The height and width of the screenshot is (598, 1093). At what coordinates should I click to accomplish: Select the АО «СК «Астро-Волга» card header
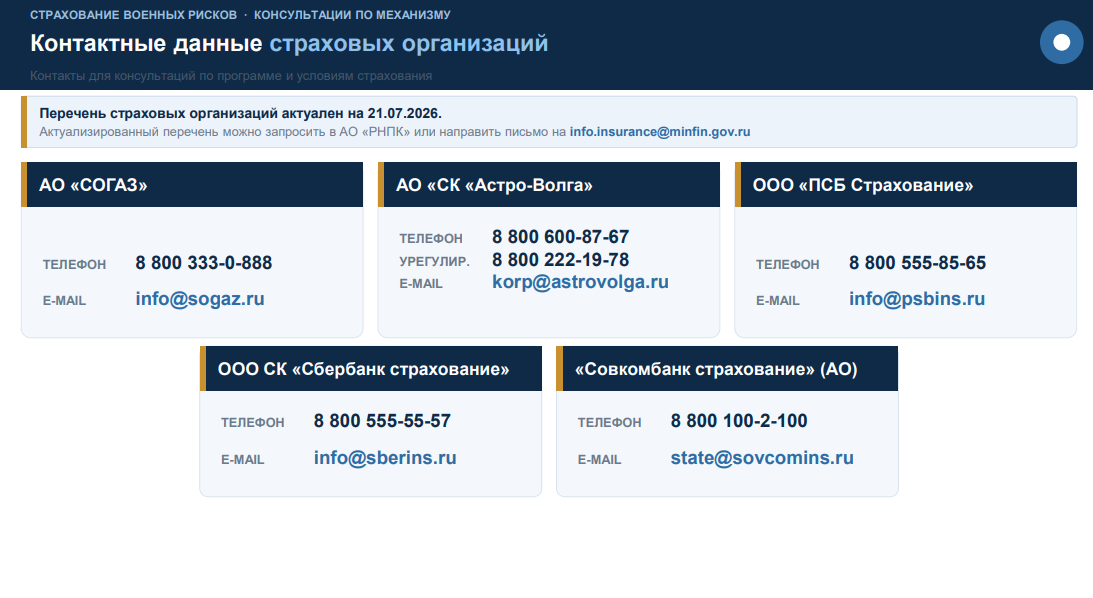tap(549, 185)
